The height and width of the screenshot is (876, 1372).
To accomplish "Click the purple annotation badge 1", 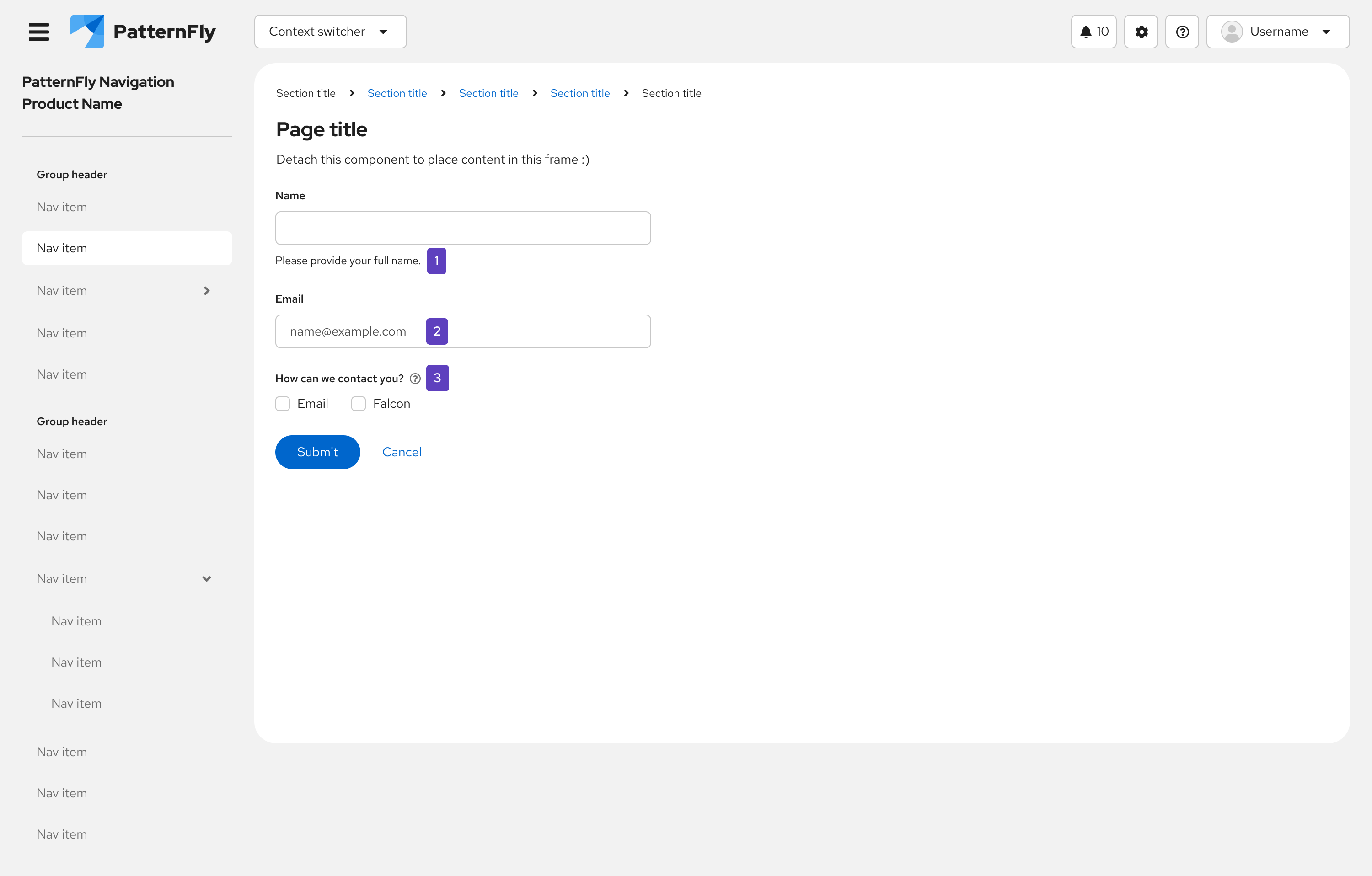I will 436,261.
